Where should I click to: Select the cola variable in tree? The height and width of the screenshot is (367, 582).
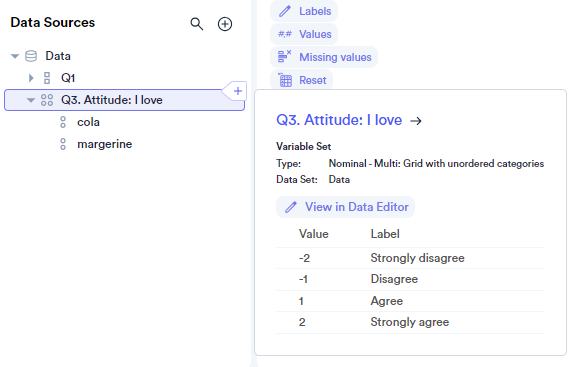[88, 122]
